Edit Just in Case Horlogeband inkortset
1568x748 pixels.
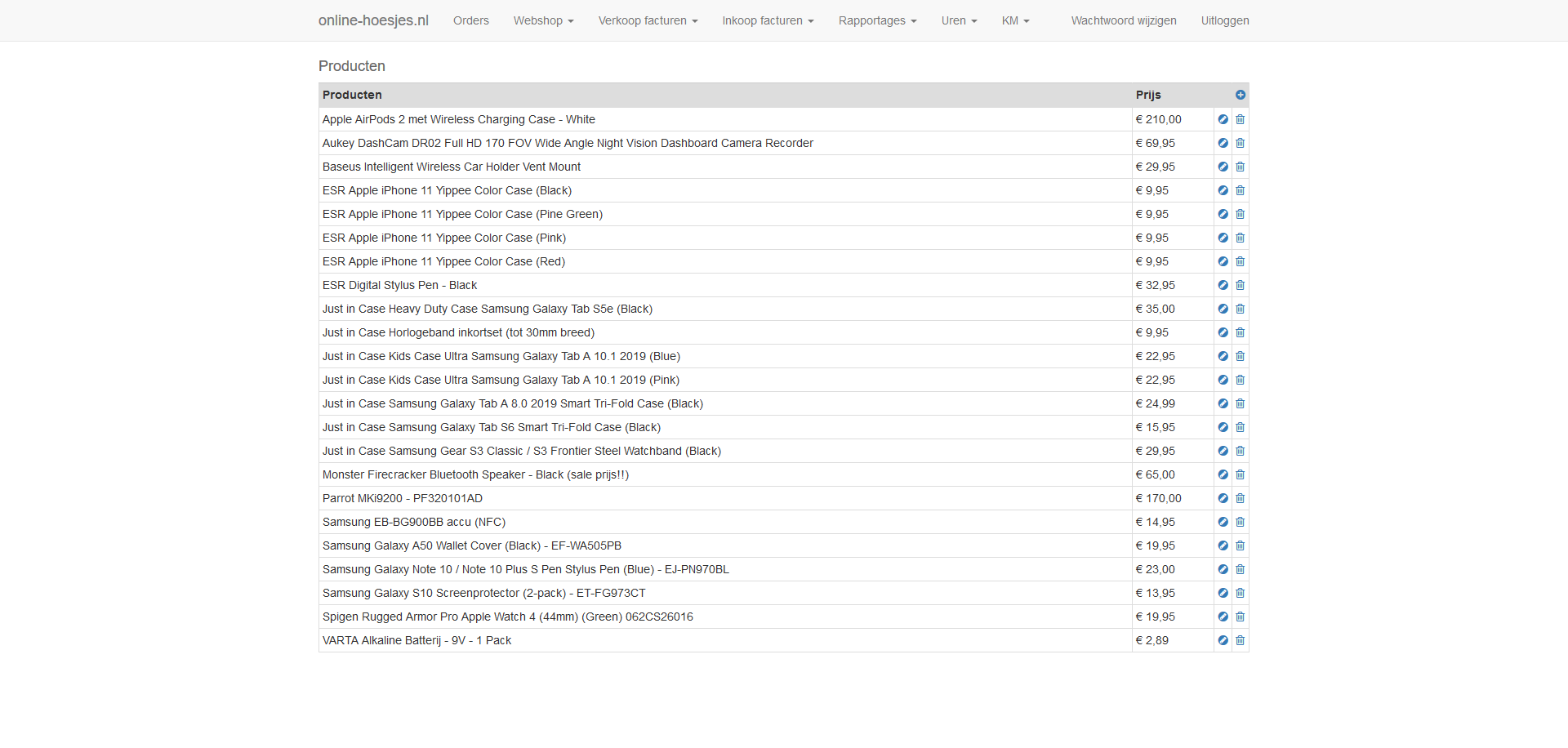tap(1223, 332)
